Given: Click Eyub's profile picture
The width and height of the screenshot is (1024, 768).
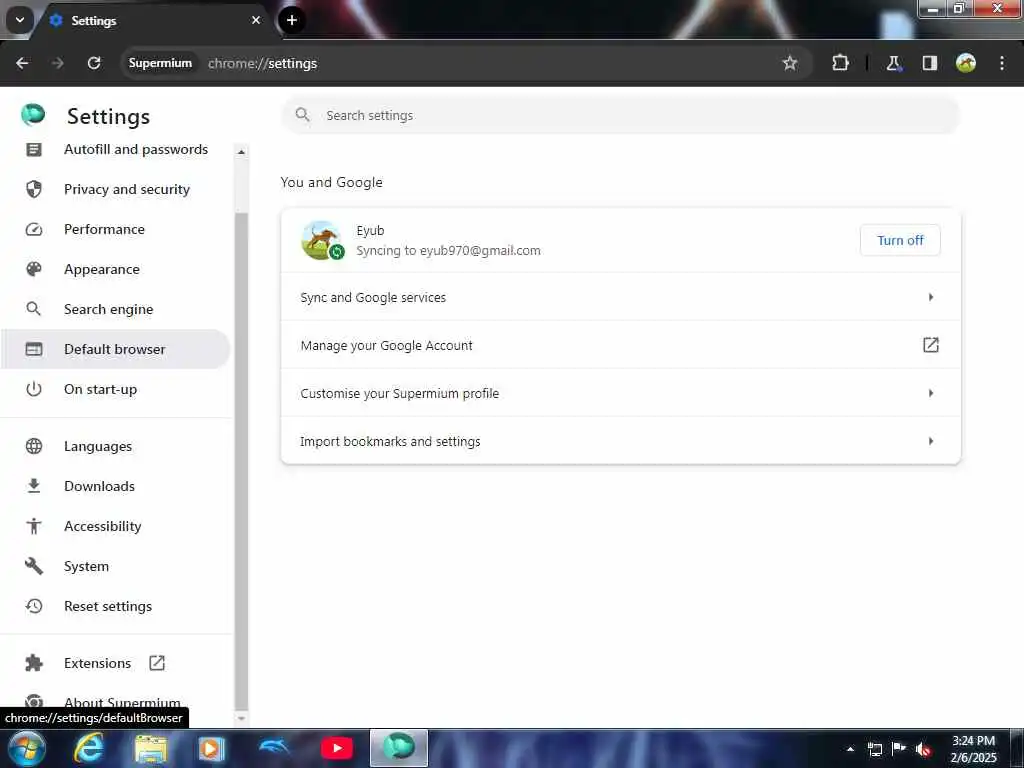Looking at the screenshot, I should pos(321,240).
